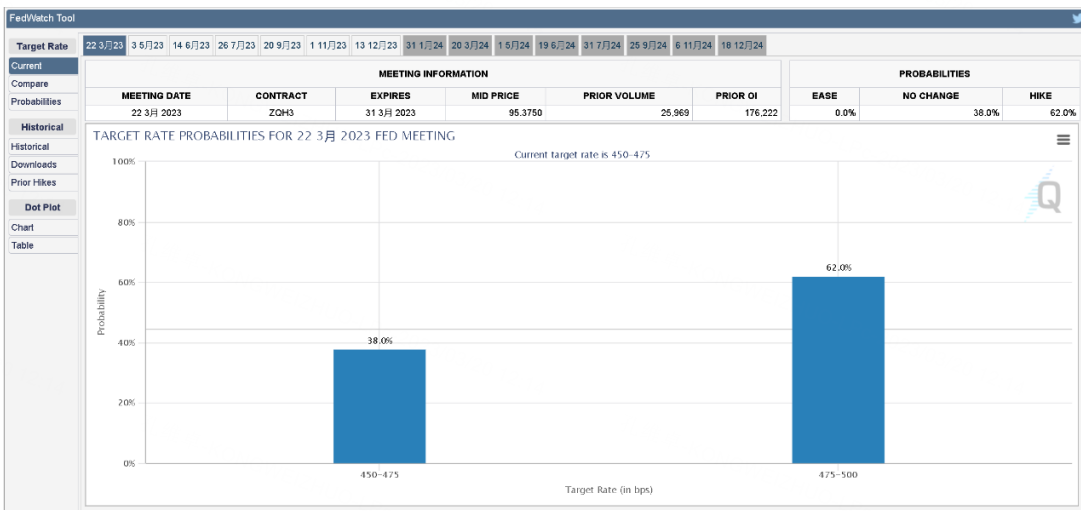Select the 25 9月24 meeting tab
The height and width of the screenshot is (511, 1081).
tap(648, 46)
